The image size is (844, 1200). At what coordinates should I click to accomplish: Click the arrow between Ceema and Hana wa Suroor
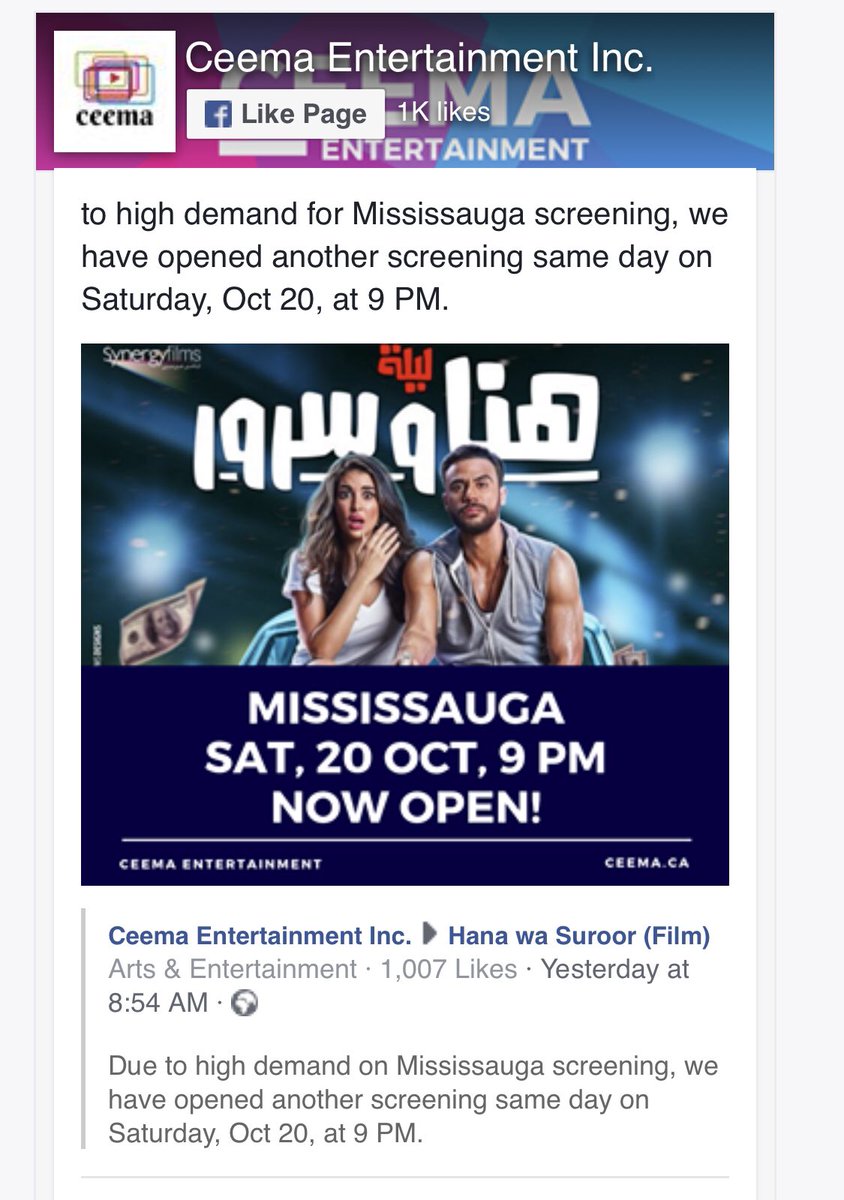[x=431, y=936]
